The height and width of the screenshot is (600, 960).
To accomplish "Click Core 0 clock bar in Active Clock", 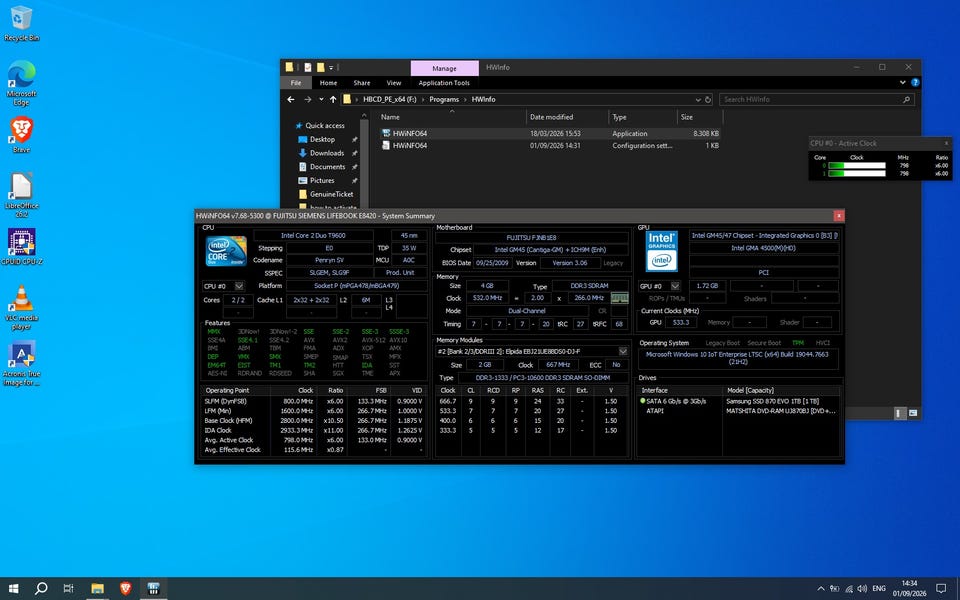I will (x=857, y=165).
